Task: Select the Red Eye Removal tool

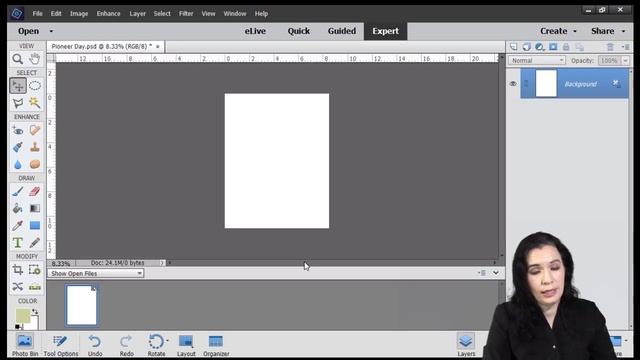Action: click(x=18, y=131)
